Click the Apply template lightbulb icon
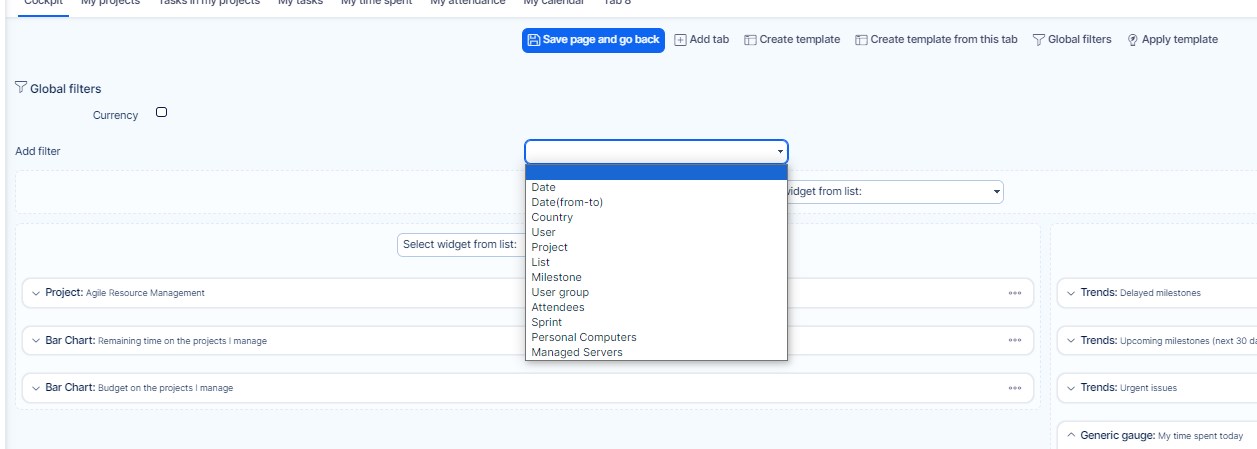The width and height of the screenshot is (1257, 449). pyautogui.click(x=1133, y=40)
